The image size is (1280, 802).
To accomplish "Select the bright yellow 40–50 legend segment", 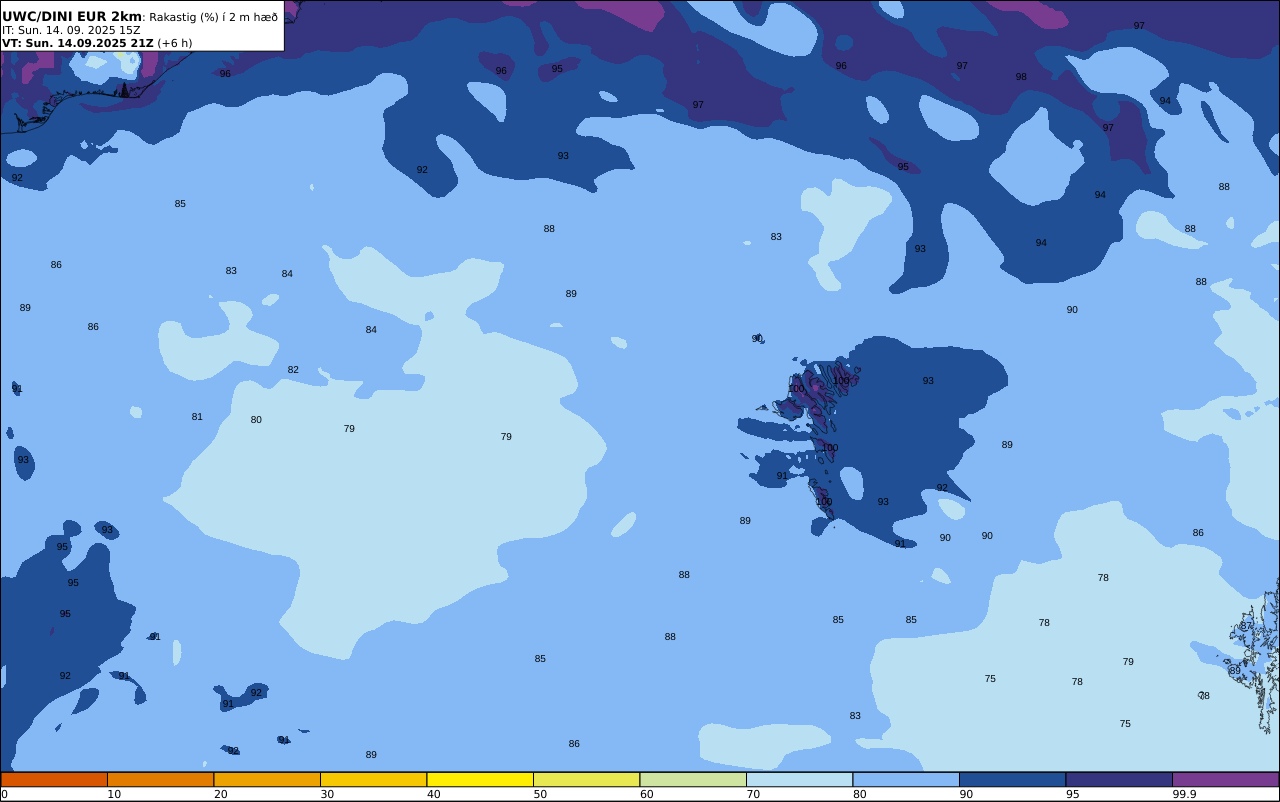I will click(480, 779).
